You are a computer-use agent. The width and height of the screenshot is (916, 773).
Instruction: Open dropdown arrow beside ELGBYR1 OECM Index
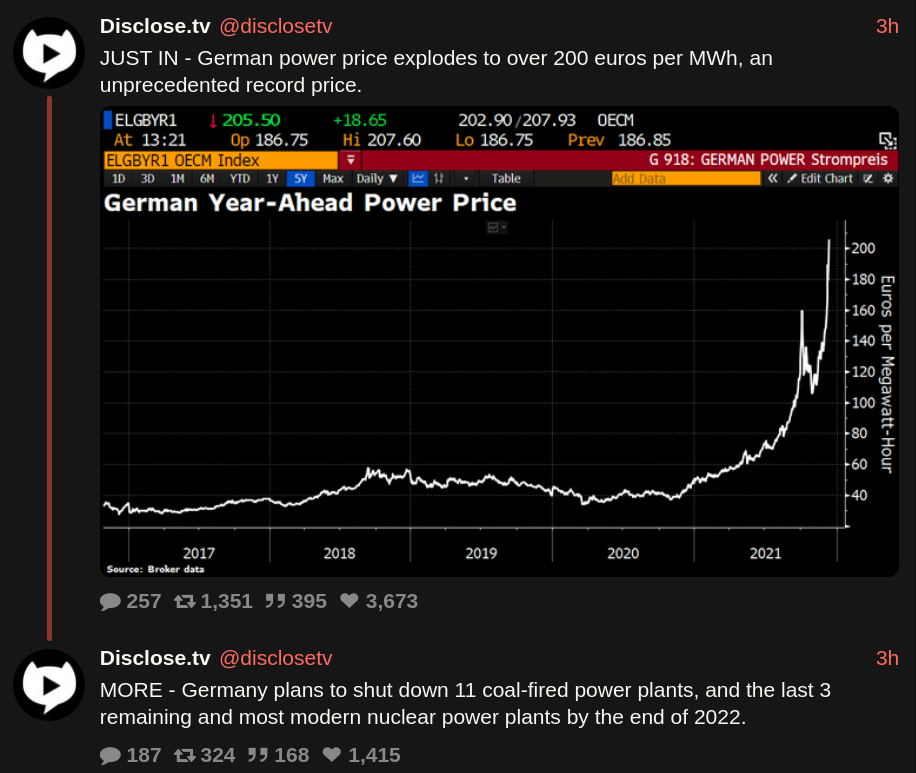point(351,160)
